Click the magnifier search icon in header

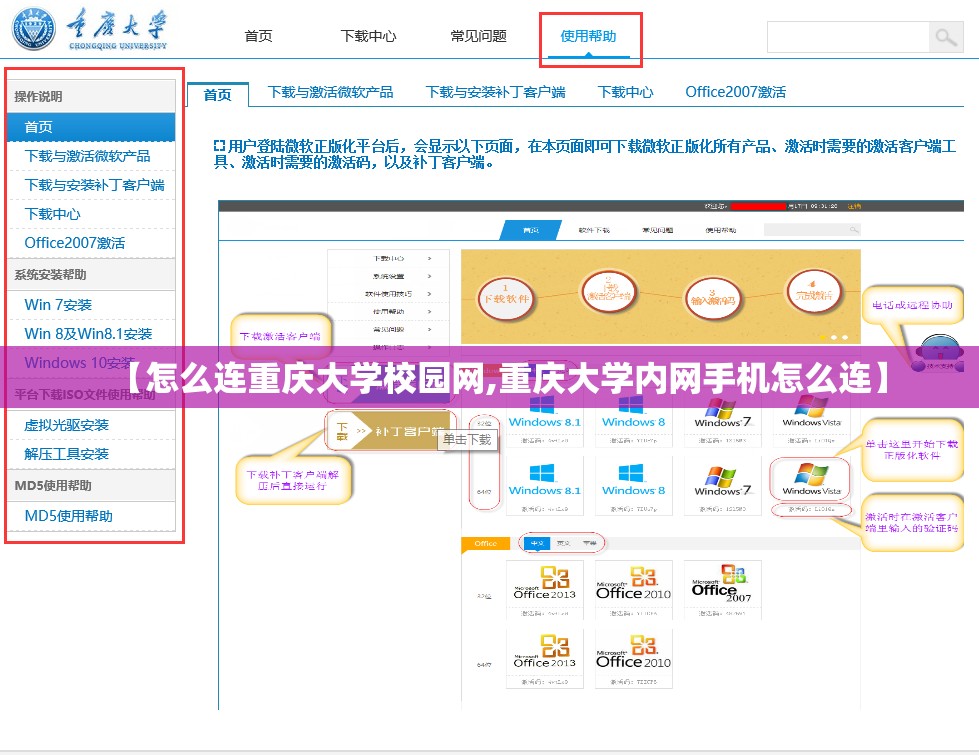946,37
